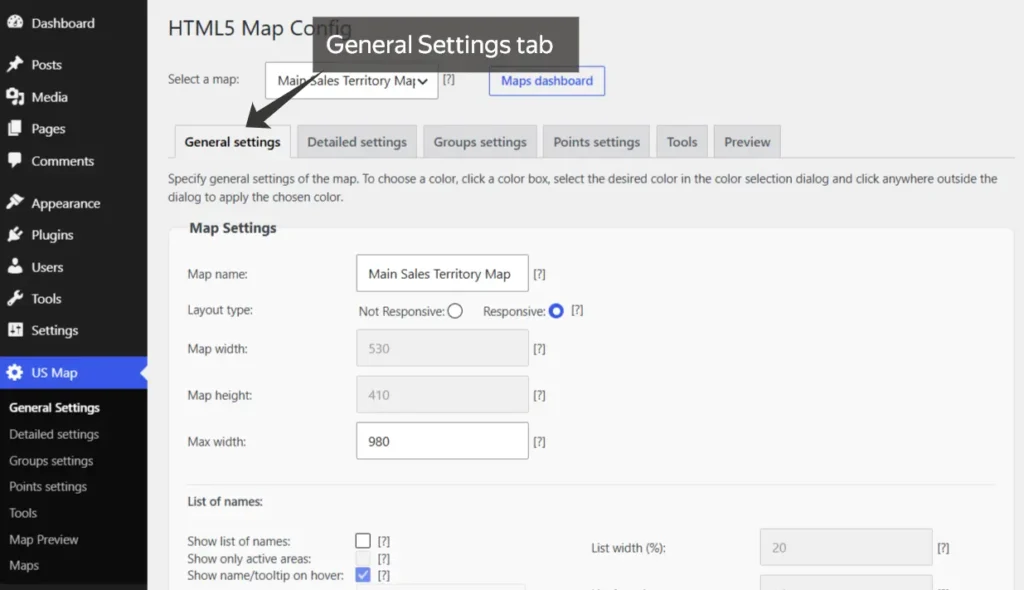Open Dashboard via its gauge icon

pyautogui.click(x=15, y=22)
